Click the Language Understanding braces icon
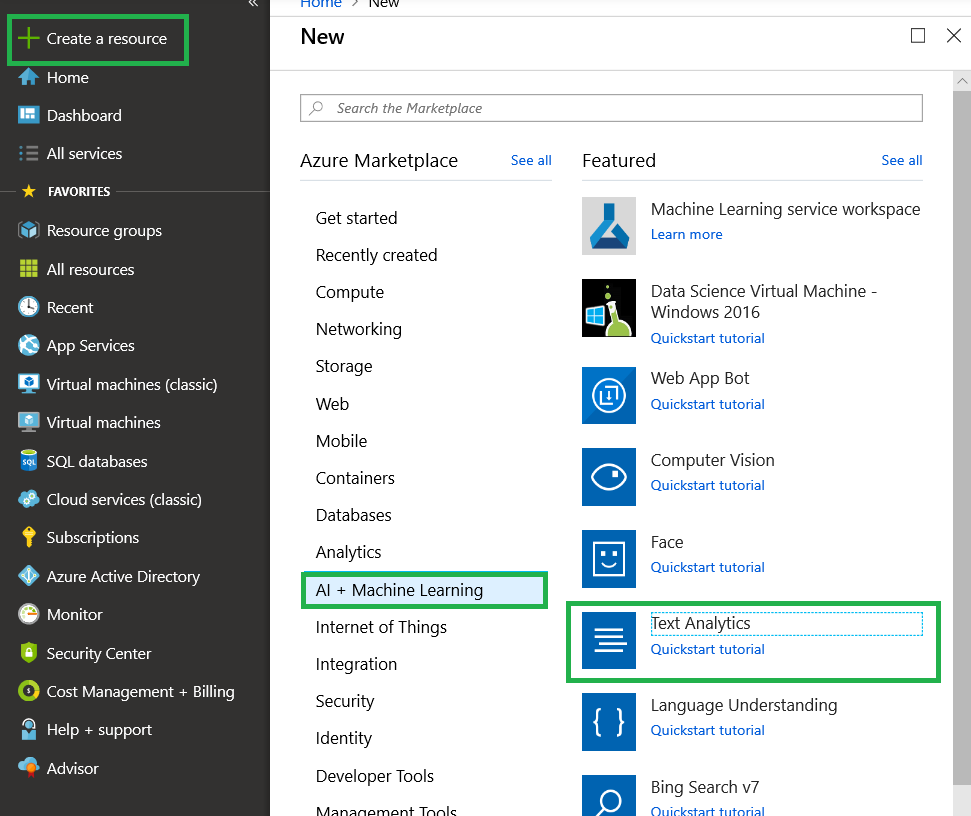The width and height of the screenshot is (971, 816). (609, 722)
